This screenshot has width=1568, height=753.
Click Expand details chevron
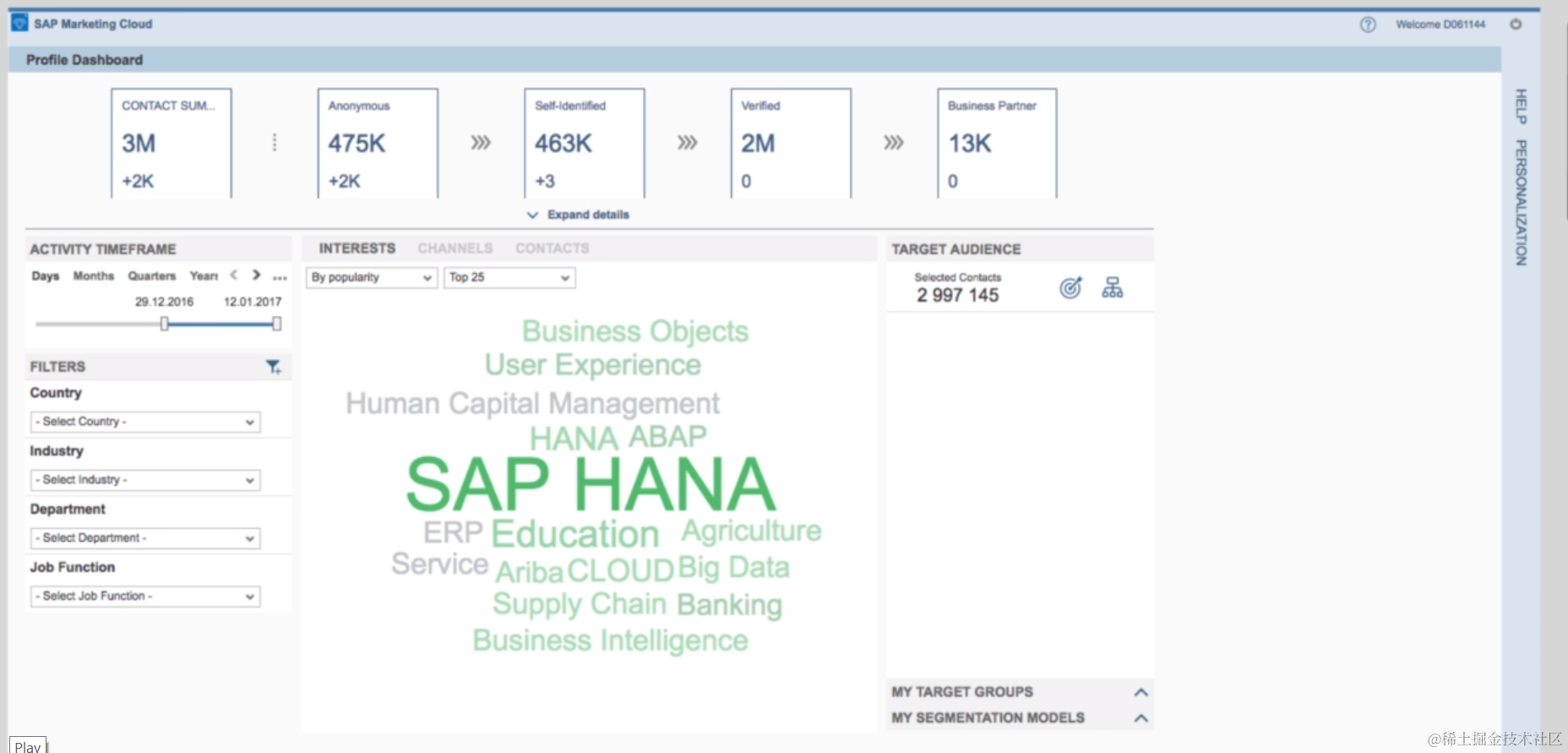click(x=532, y=215)
